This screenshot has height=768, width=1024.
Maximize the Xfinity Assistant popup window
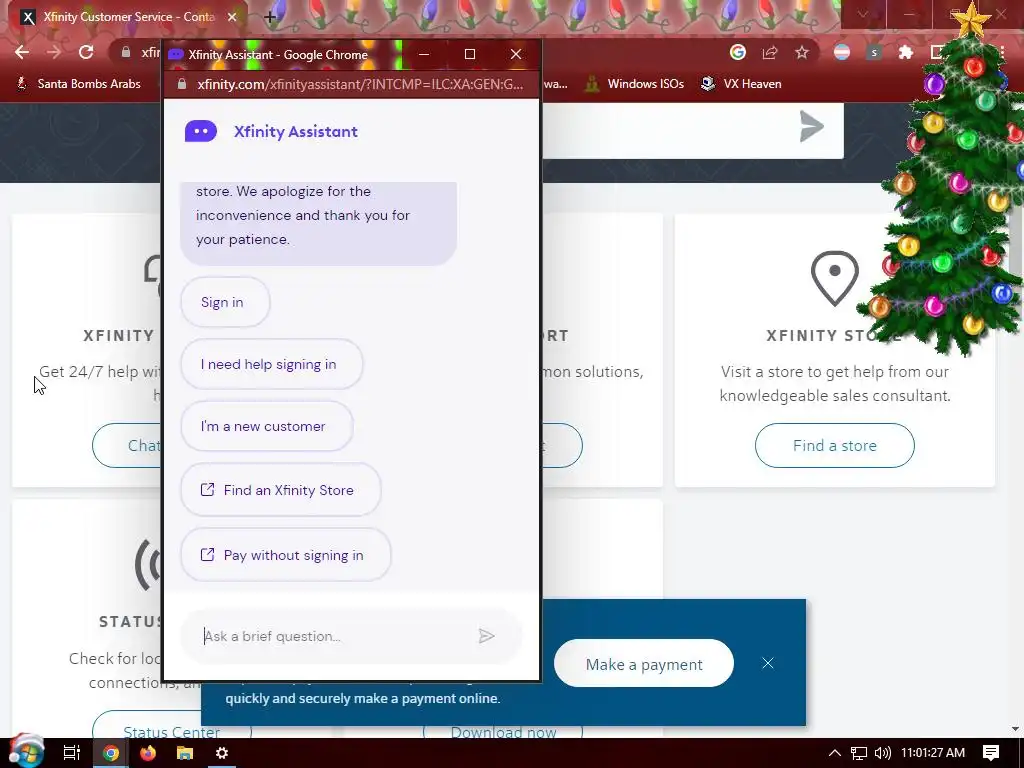coord(470,54)
